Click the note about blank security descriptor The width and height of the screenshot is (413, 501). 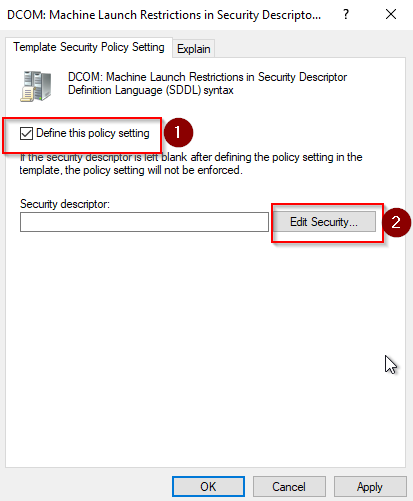(x=191, y=164)
